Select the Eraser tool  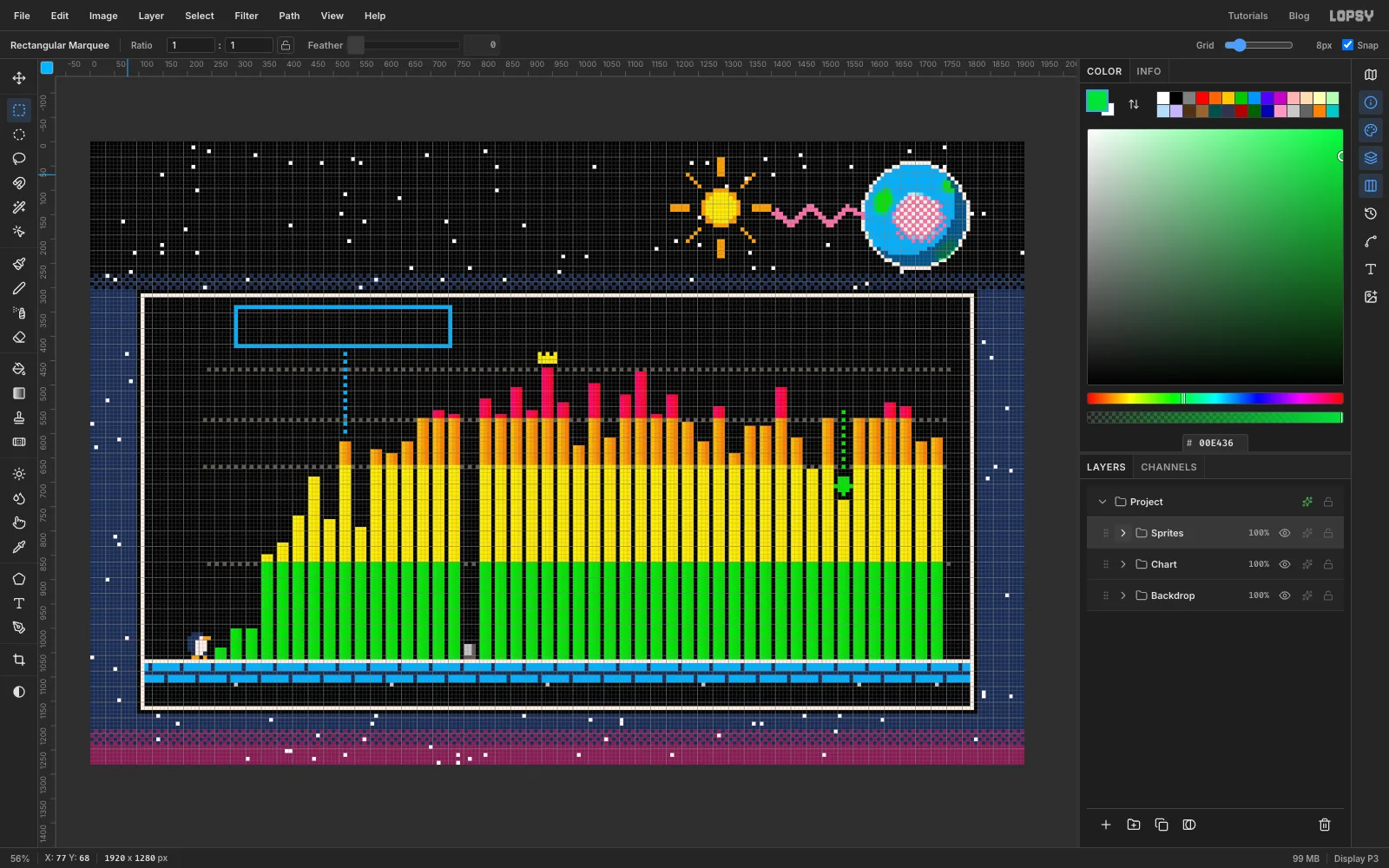[x=18, y=337]
